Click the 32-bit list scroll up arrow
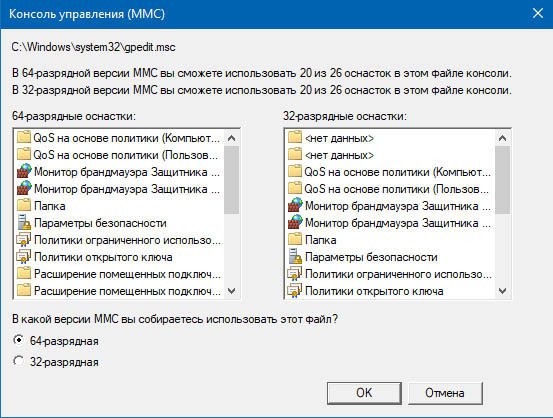553x418 pixels. pos(503,138)
